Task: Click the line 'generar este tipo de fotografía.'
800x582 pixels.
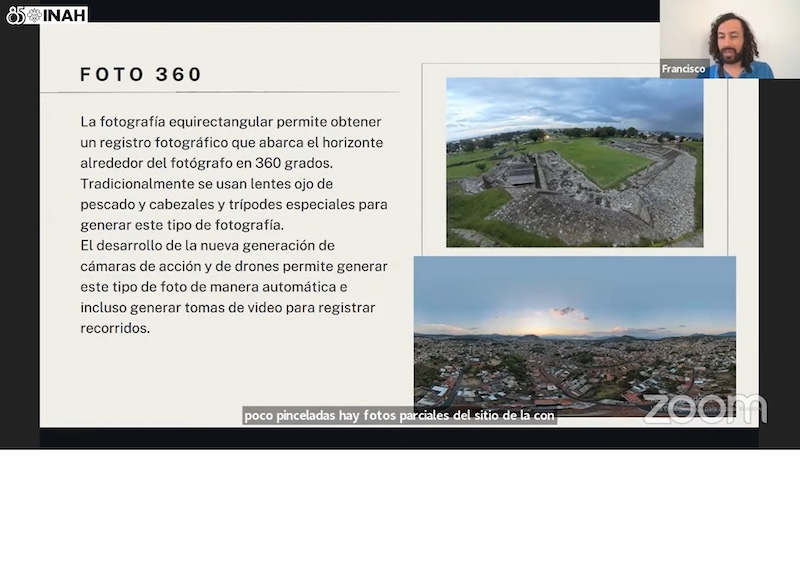Action: [x=182, y=225]
